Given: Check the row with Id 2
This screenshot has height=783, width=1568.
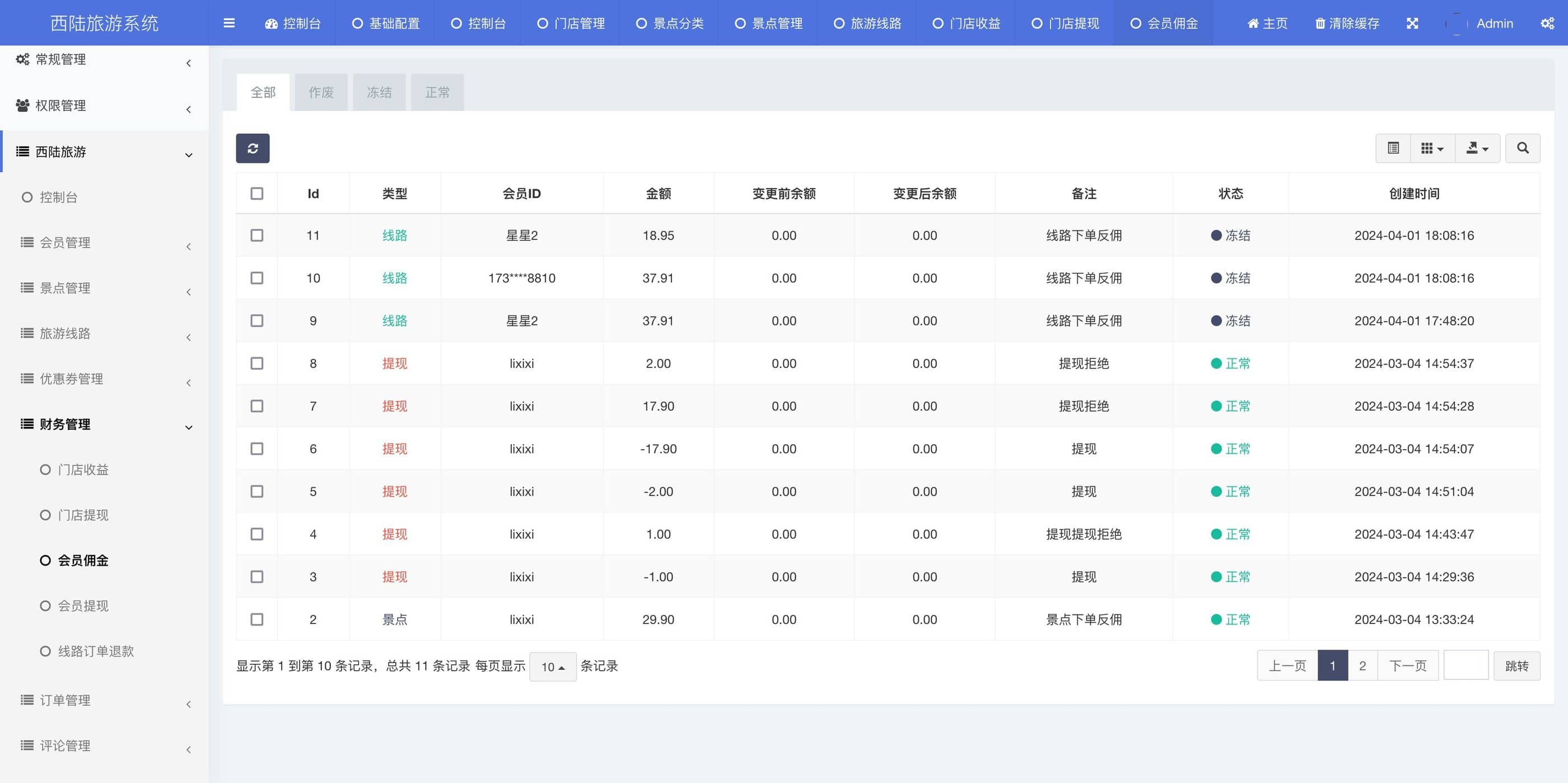Looking at the screenshot, I should 257,619.
